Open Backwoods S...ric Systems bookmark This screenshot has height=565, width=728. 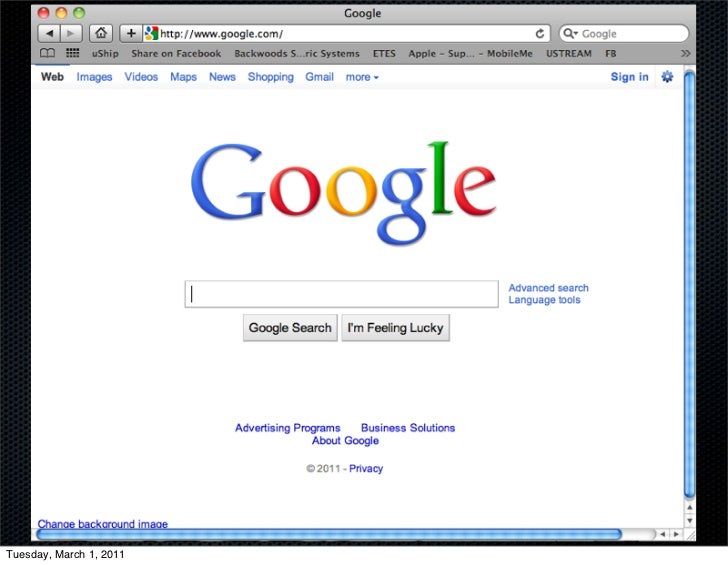tap(297, 53)
